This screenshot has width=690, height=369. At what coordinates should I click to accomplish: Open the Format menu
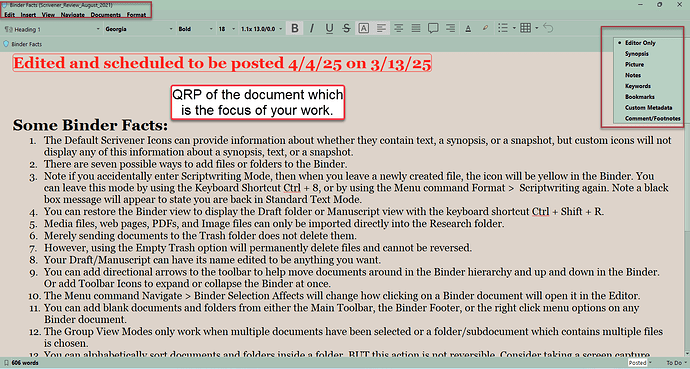pyautogui.click(x=136, y=15)
